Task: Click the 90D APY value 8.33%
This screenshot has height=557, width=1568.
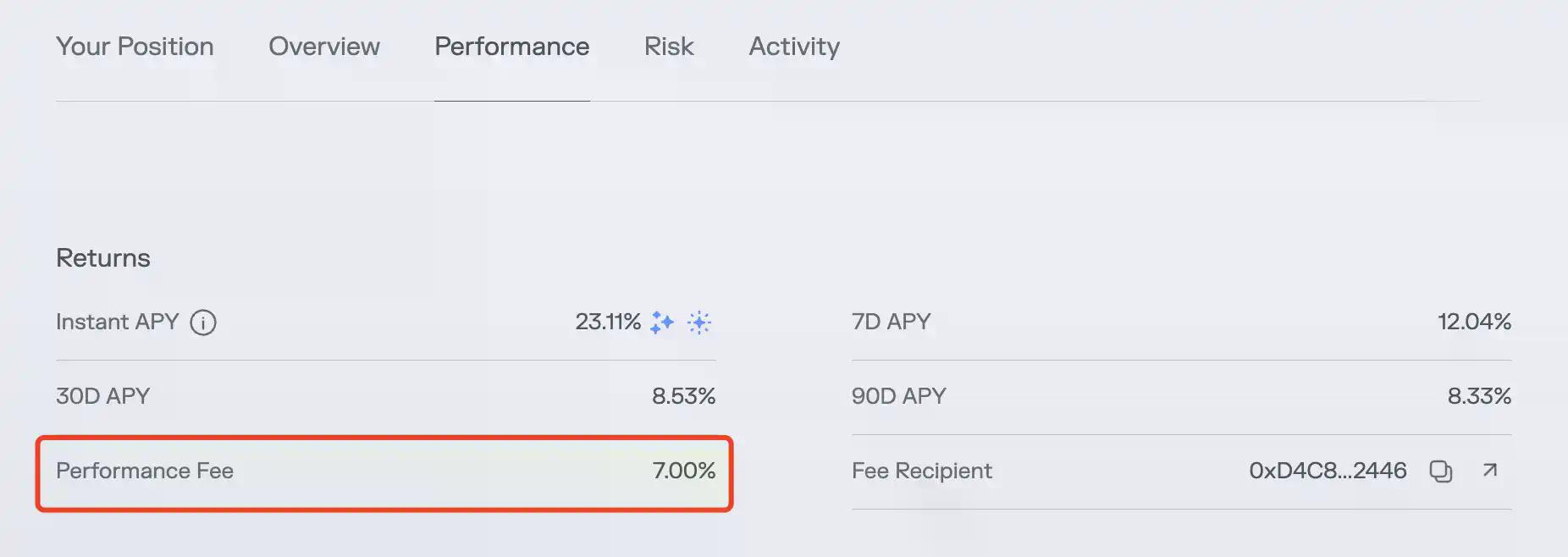Action: click(1479, 396)
